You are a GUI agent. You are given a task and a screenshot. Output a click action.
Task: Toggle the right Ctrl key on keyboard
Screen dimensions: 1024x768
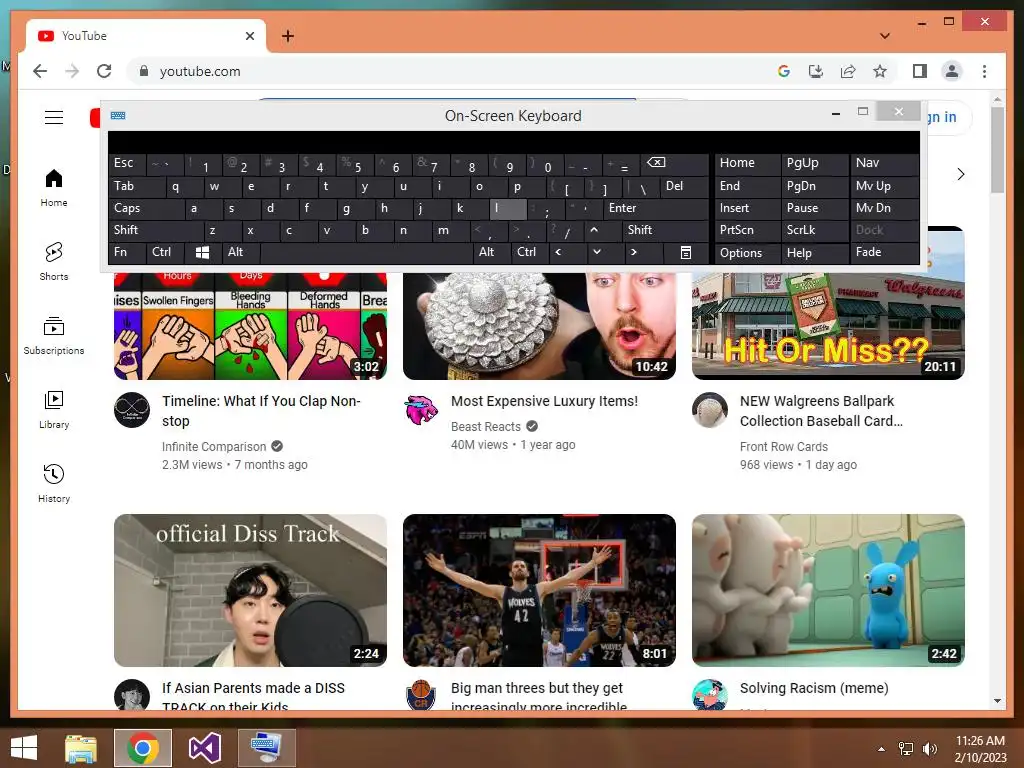(x=529, y=252)
